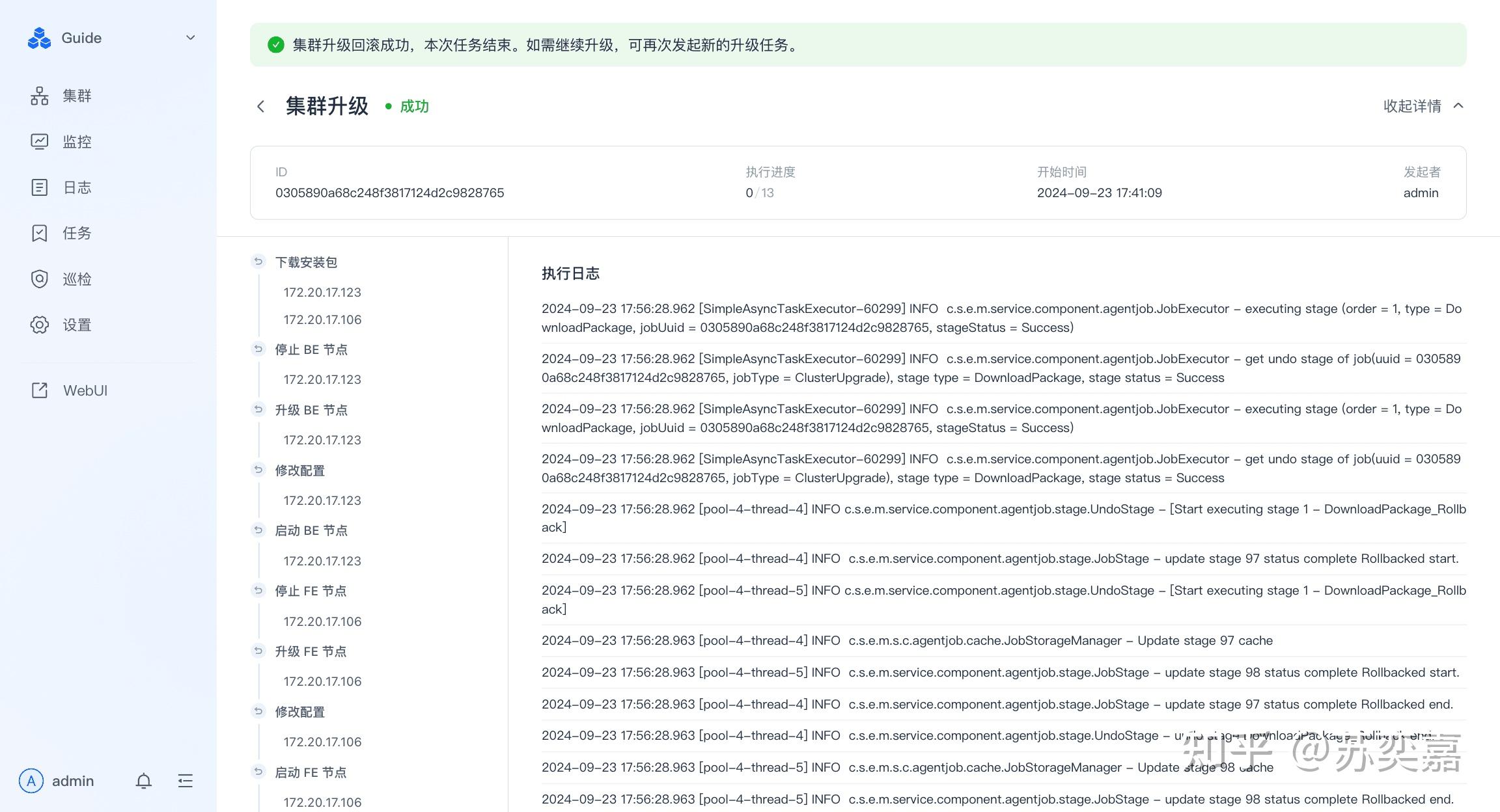Click the green success check icon

point(276,45)
